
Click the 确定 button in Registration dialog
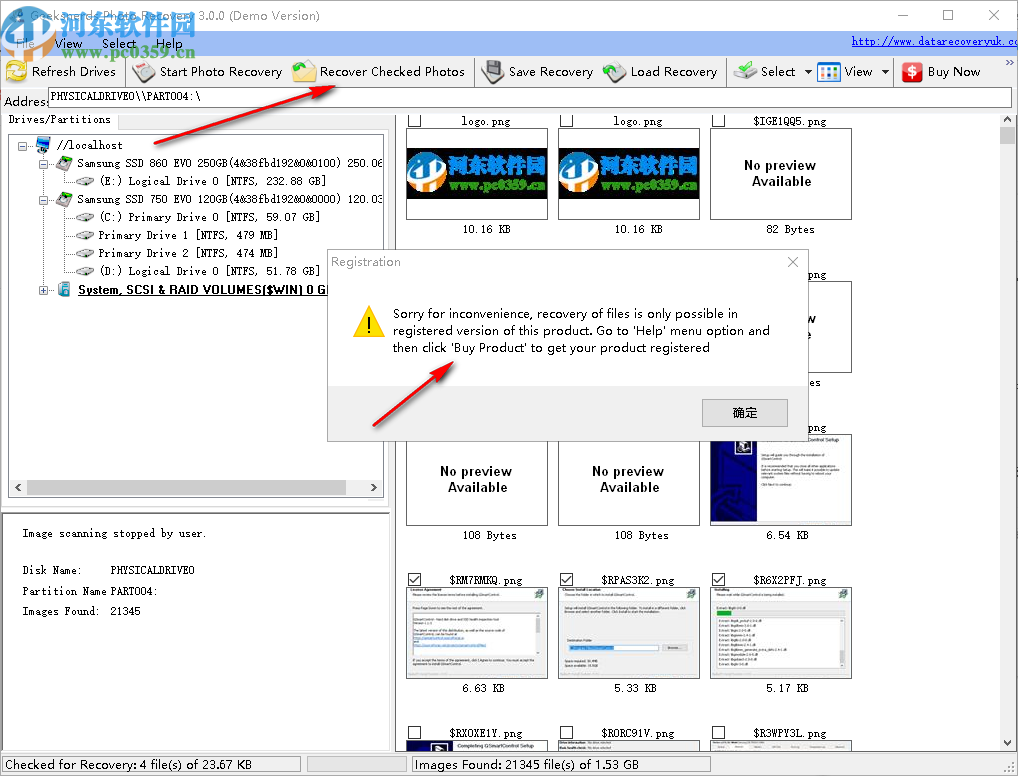click(x=745, y=413)
